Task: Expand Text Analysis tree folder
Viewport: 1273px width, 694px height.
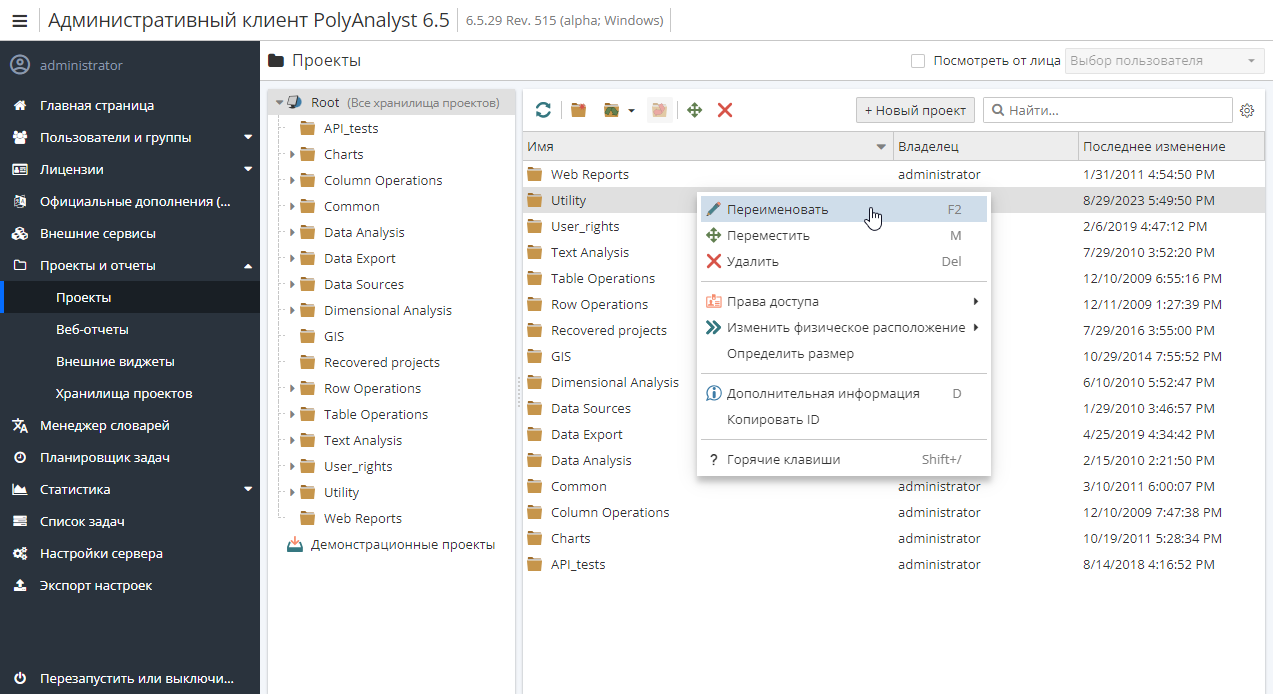Action: [x=292, y=440]
